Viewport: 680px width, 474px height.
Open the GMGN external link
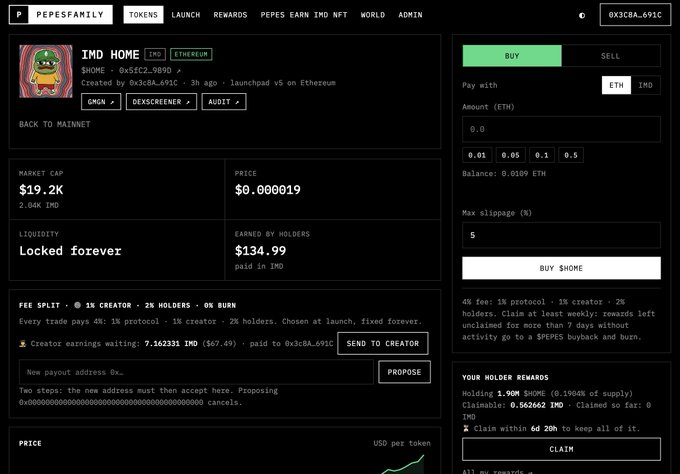[x=101, y=101]
